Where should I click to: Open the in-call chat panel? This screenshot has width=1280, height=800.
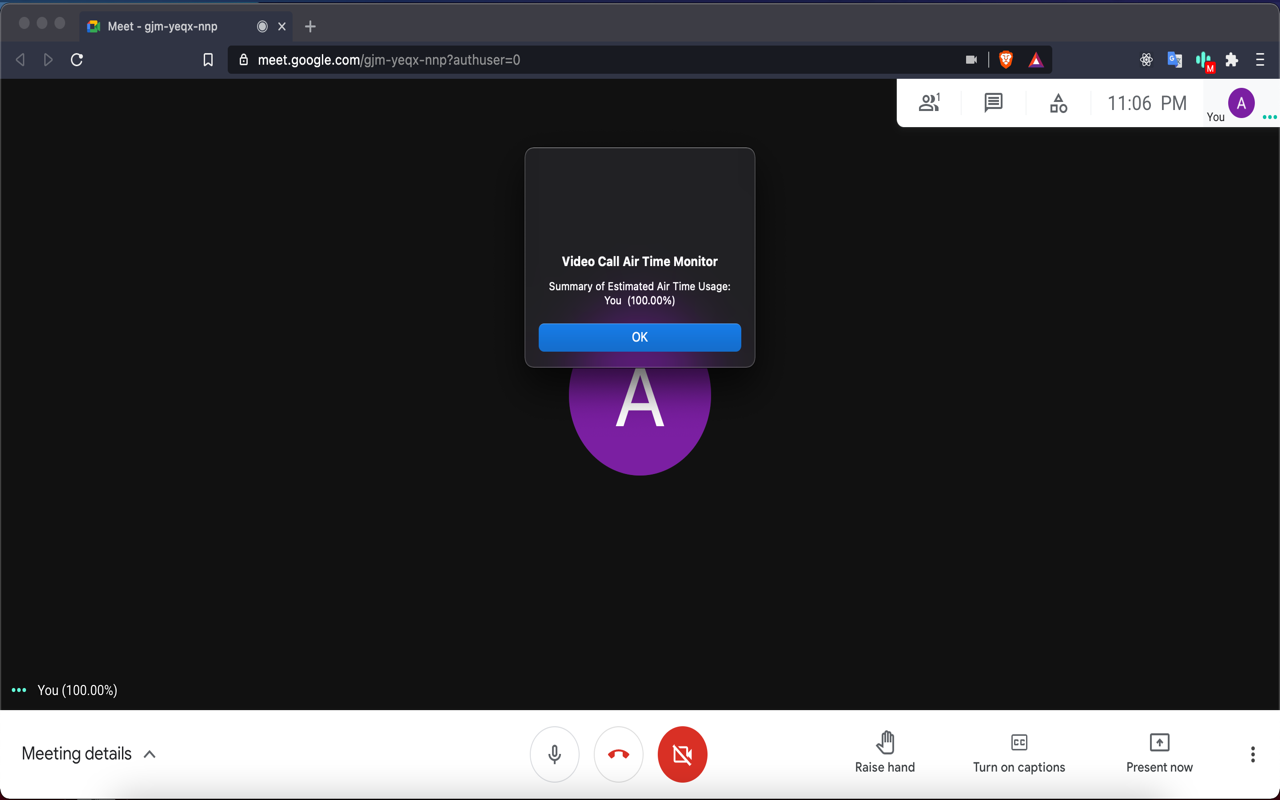(992, 102)
